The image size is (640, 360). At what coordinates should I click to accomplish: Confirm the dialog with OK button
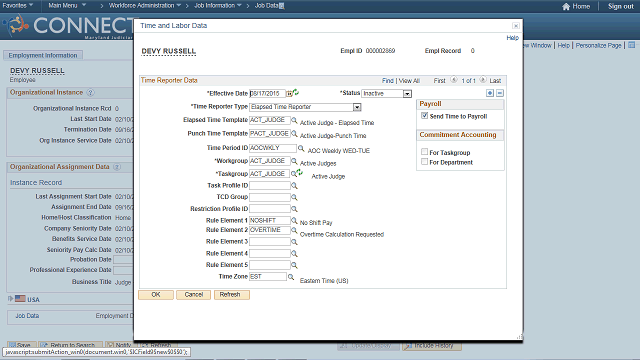click(x=156, y=295)
